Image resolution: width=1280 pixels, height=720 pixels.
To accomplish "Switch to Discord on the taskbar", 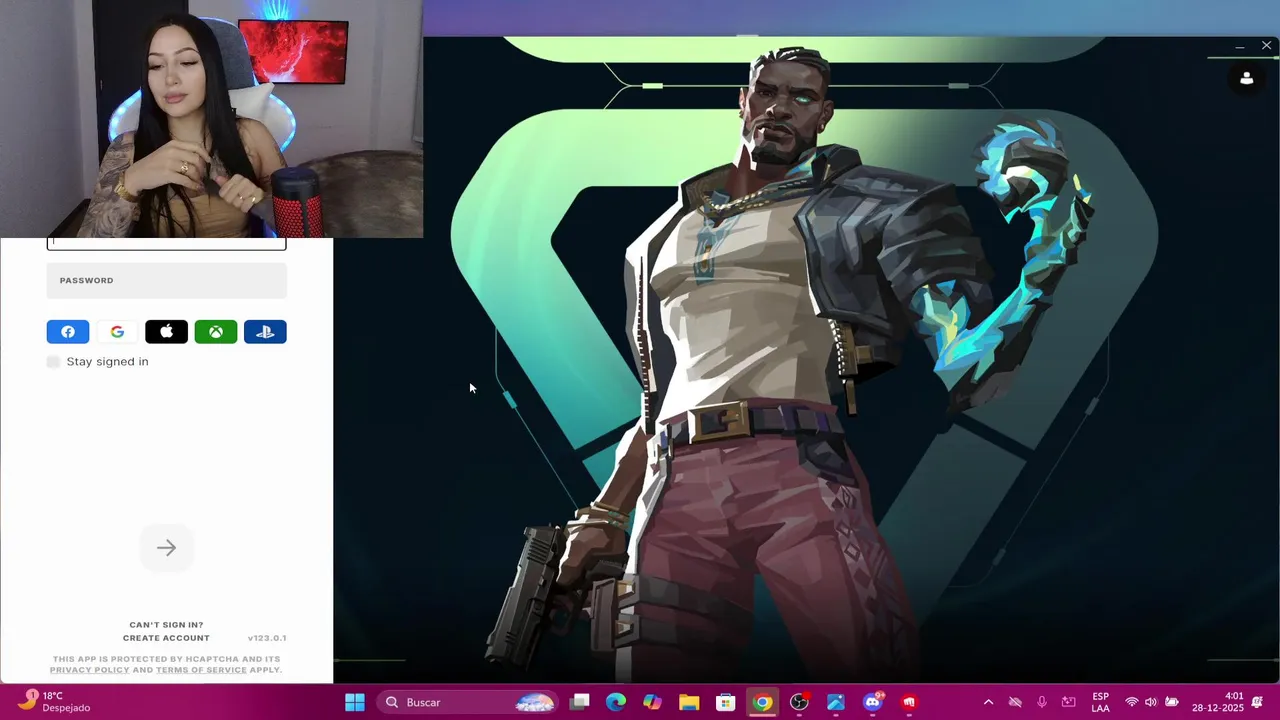I will click(x=872, y=702).
